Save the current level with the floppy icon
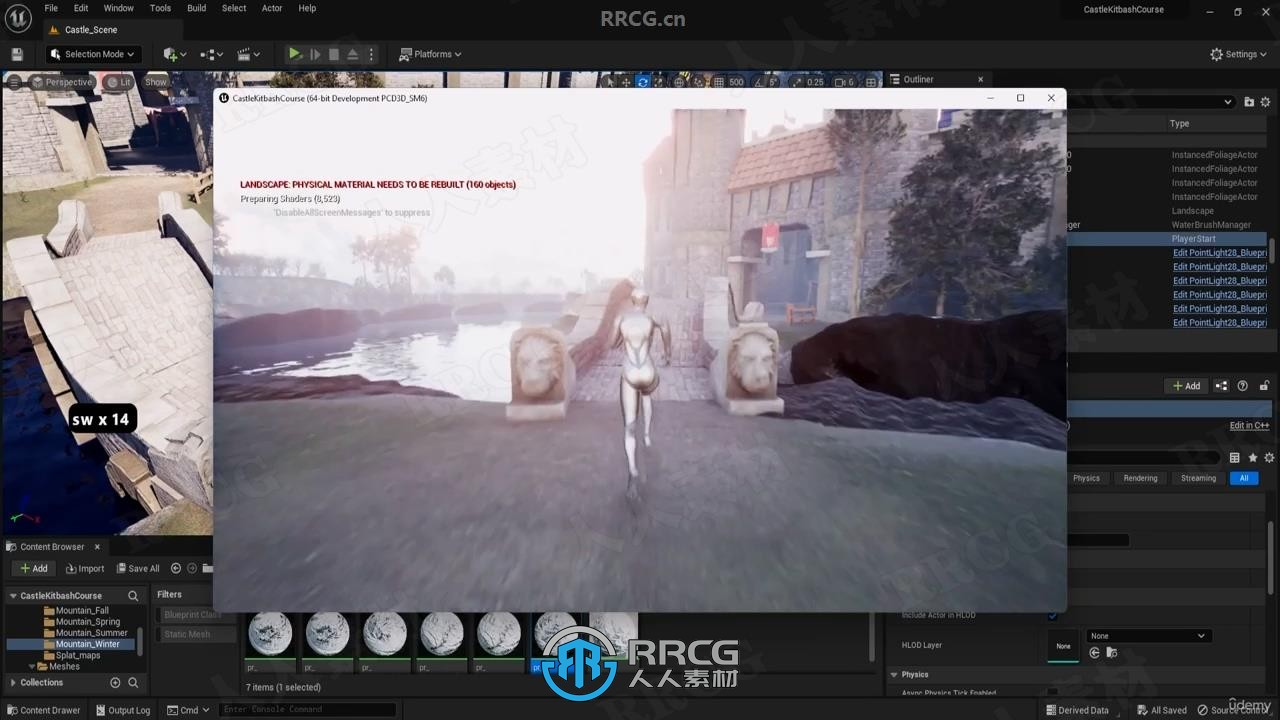1280x720 pixels. (x=17, y=54)
